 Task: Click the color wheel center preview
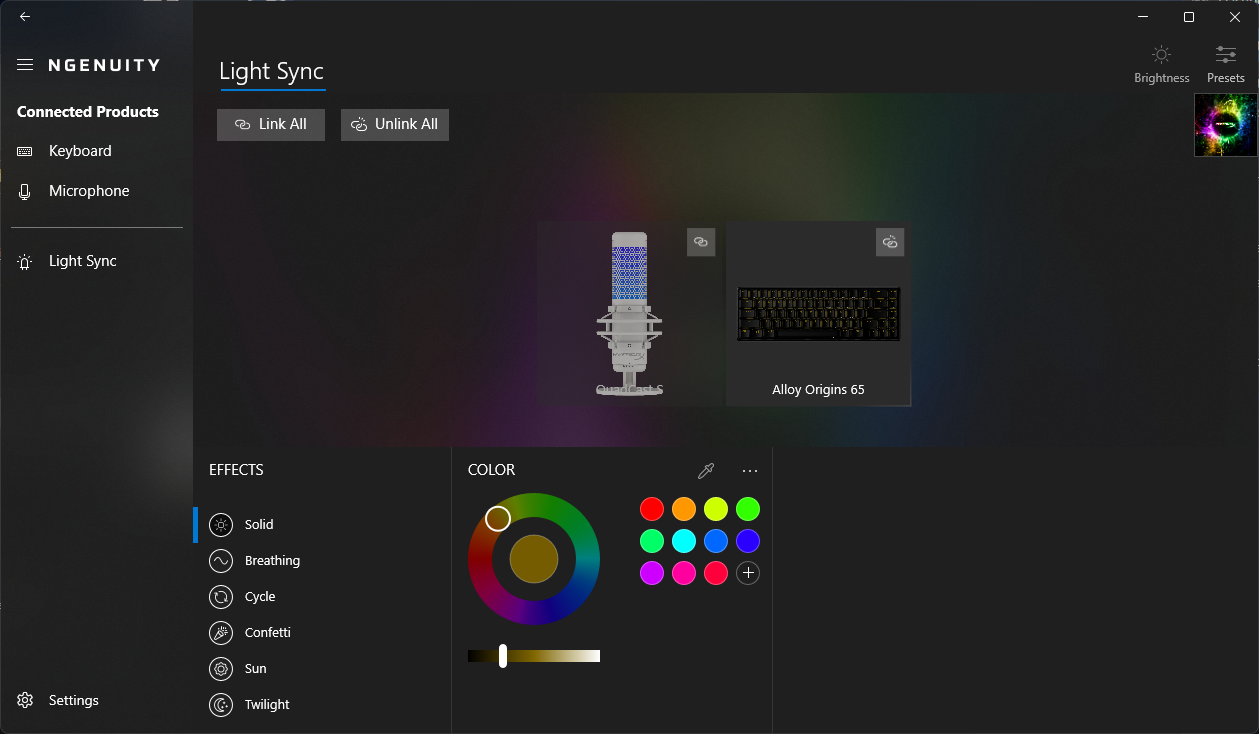tap(534, 559)
